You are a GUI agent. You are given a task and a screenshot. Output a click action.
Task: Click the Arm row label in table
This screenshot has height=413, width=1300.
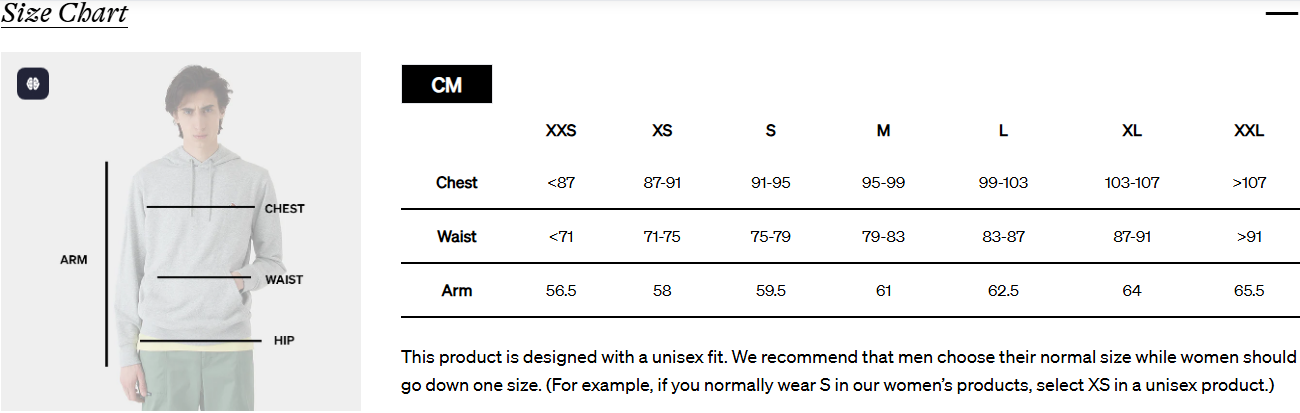[x=457, y=291]
